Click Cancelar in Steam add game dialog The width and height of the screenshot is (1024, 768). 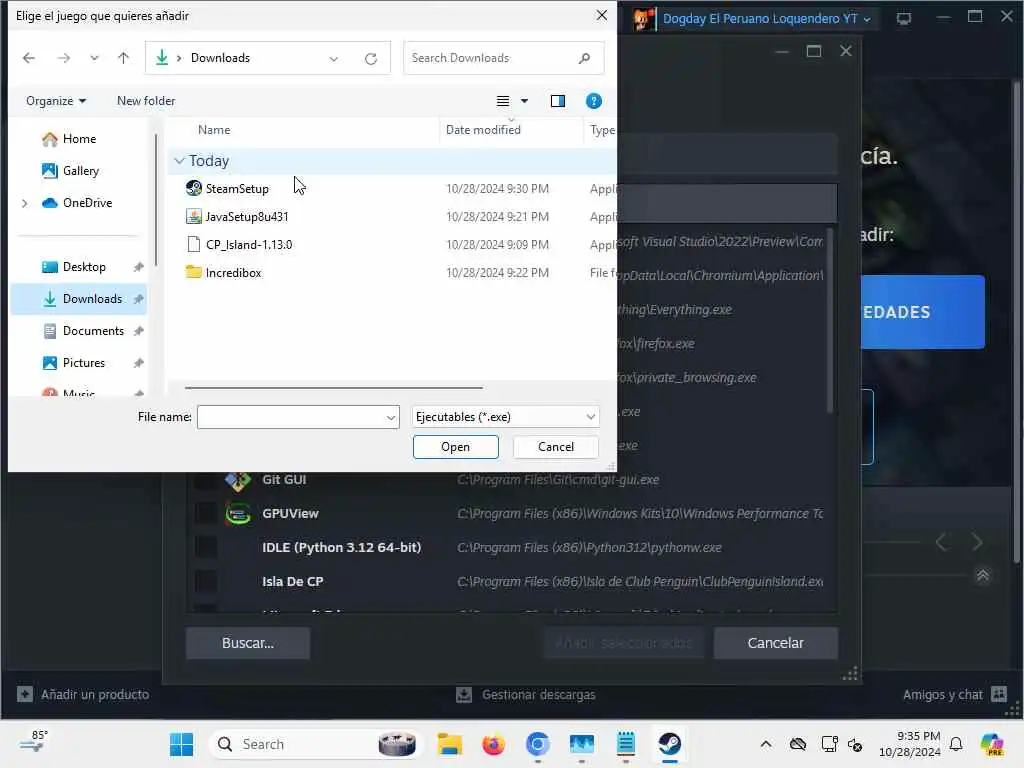click(775, 643)
